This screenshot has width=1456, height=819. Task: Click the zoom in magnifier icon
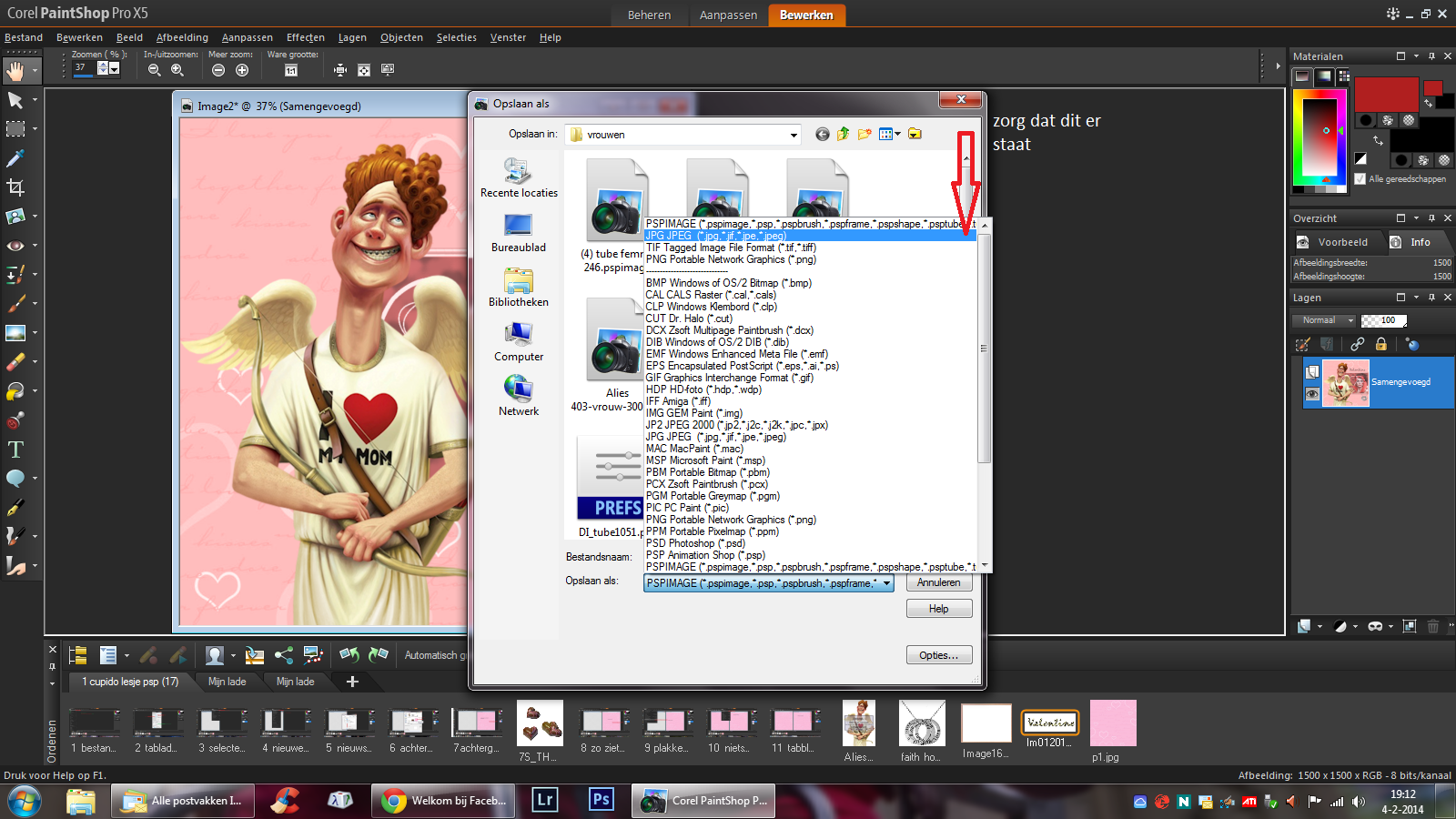(177, 70)
